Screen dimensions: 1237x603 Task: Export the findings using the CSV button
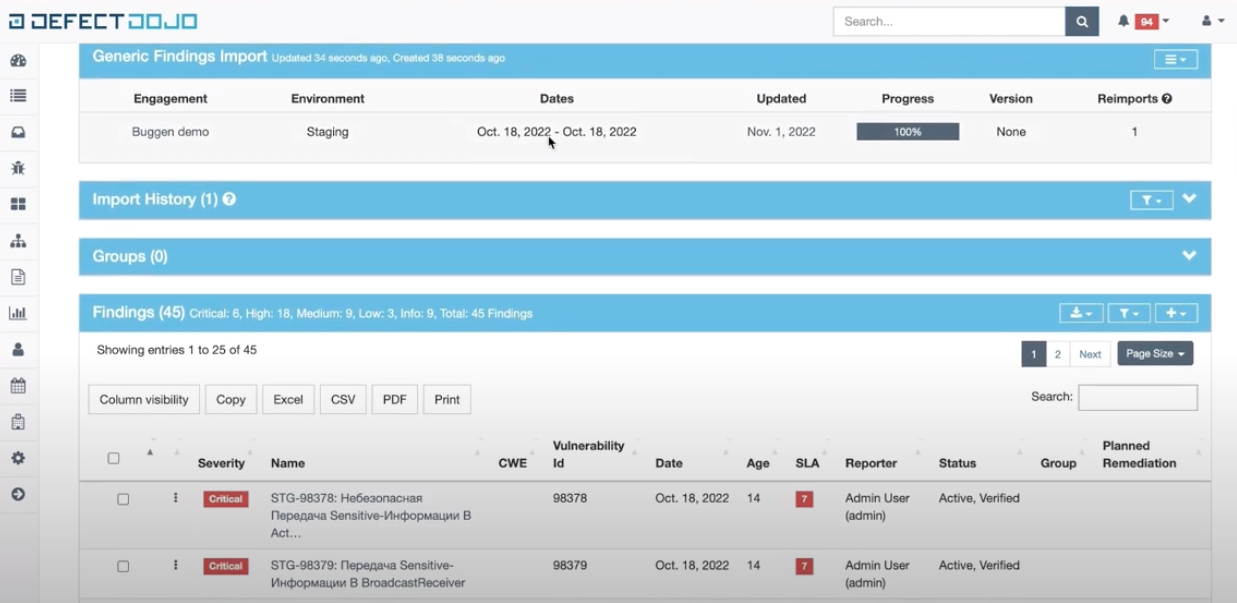pyautogui.click(x=343, y=399)
